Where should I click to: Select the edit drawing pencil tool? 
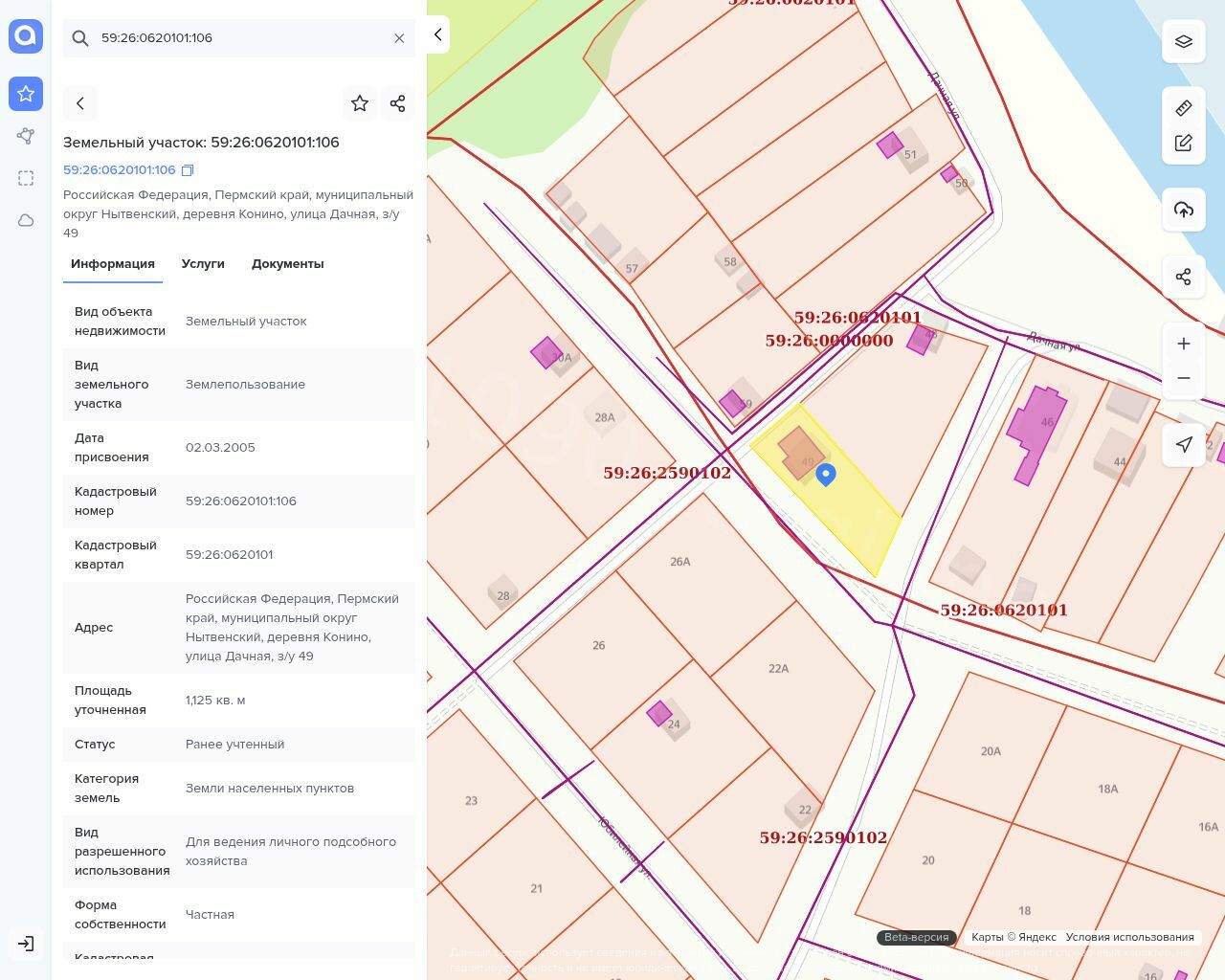click(x=1184, y=144)
